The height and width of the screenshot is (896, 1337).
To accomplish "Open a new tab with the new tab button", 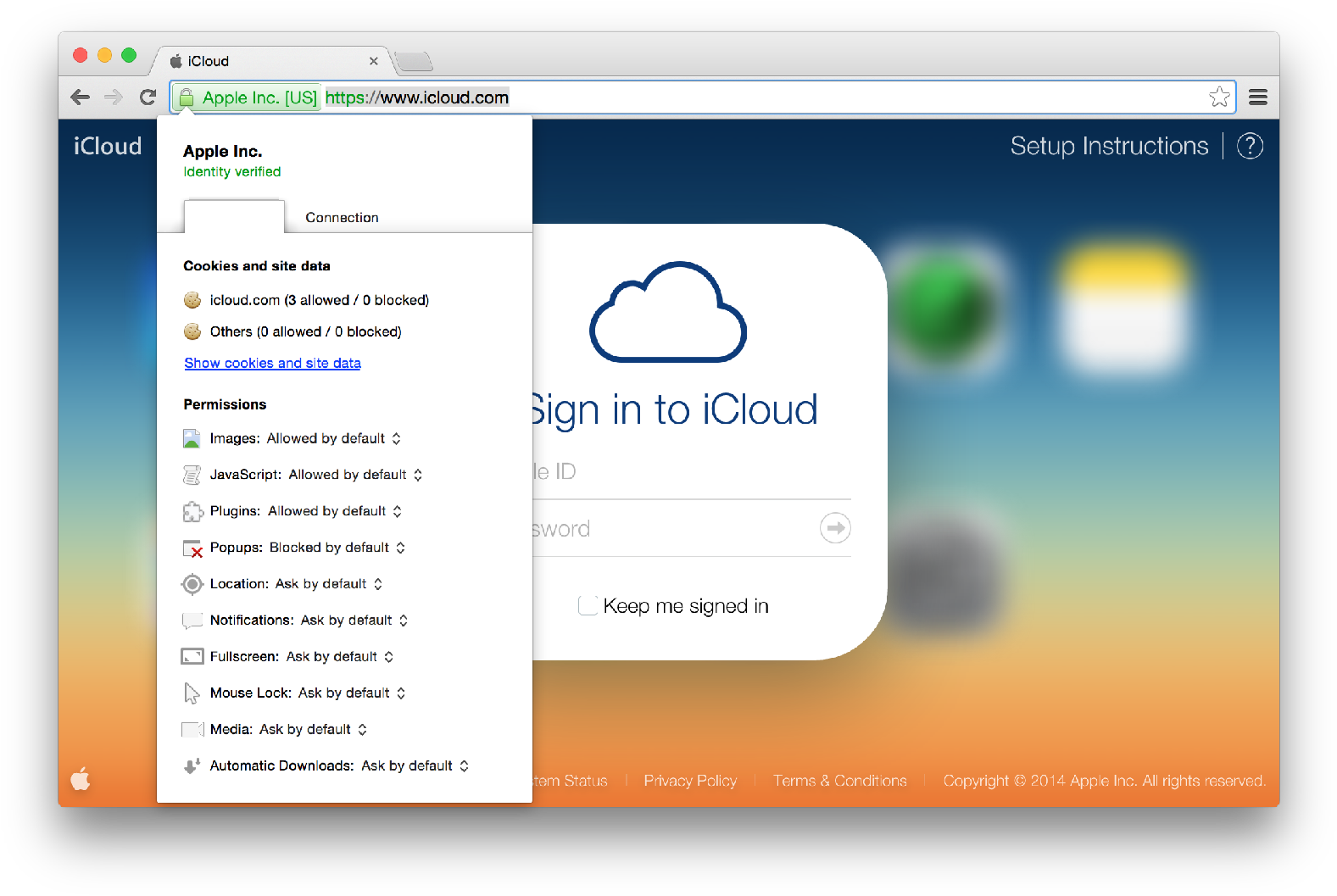I will point(414,61).
